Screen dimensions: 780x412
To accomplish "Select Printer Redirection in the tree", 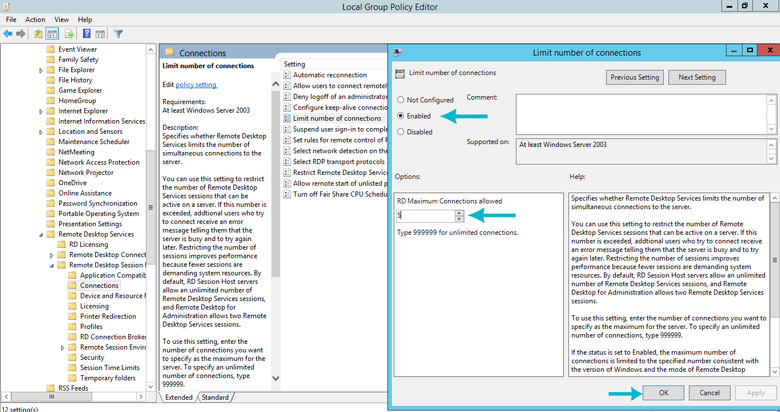I will pos(108,316).
